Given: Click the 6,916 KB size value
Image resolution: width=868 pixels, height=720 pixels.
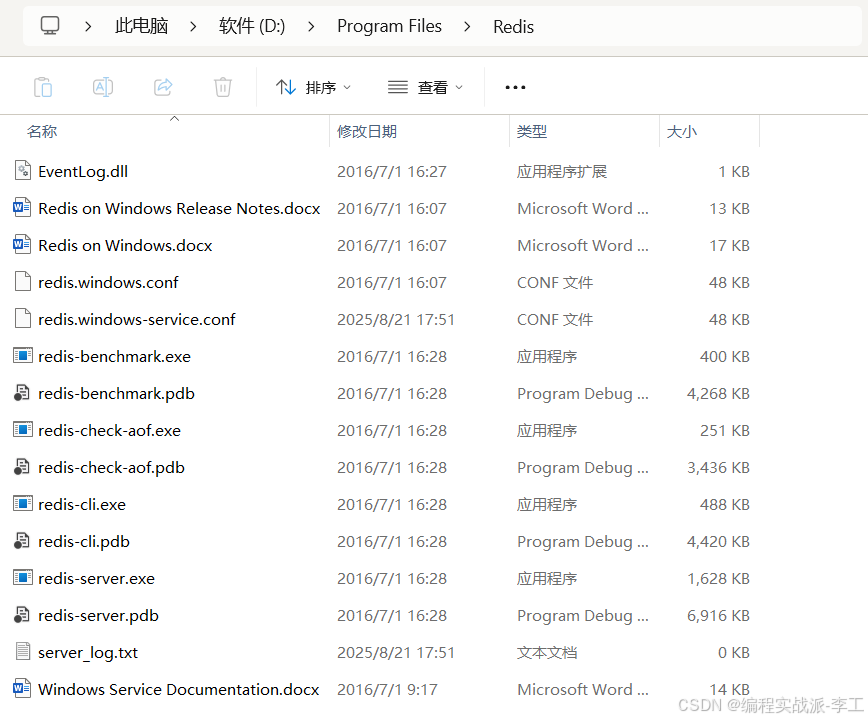Looking at the screenshot, I should [x=718, y=615].
